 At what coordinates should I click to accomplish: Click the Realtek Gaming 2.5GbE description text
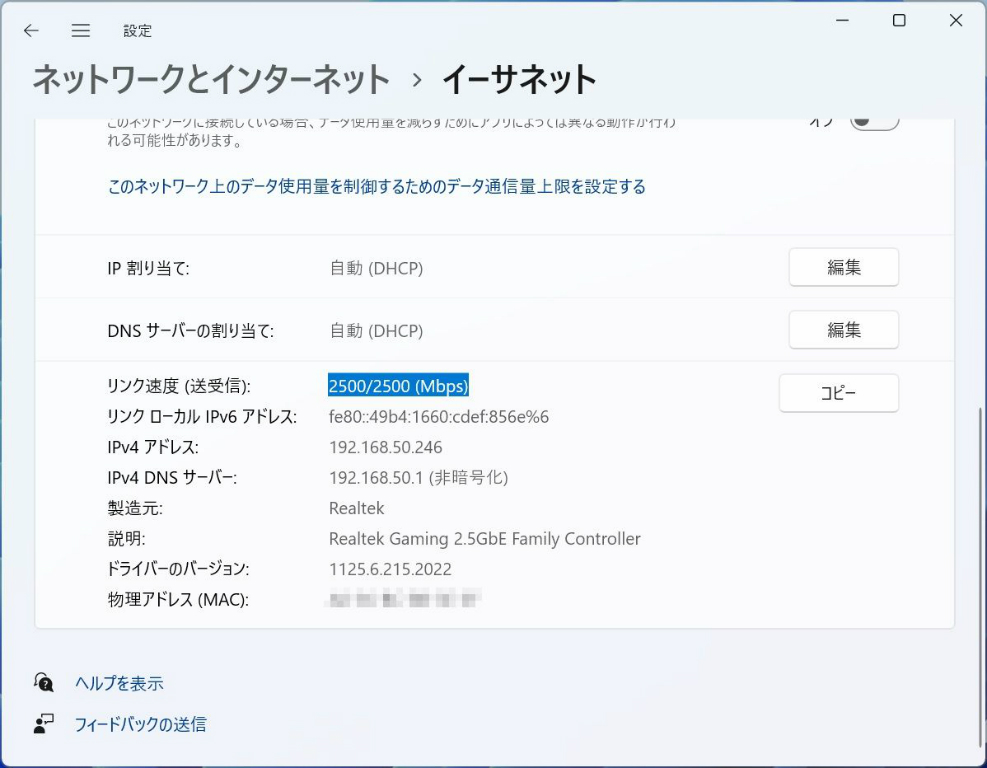pos(484,539)
